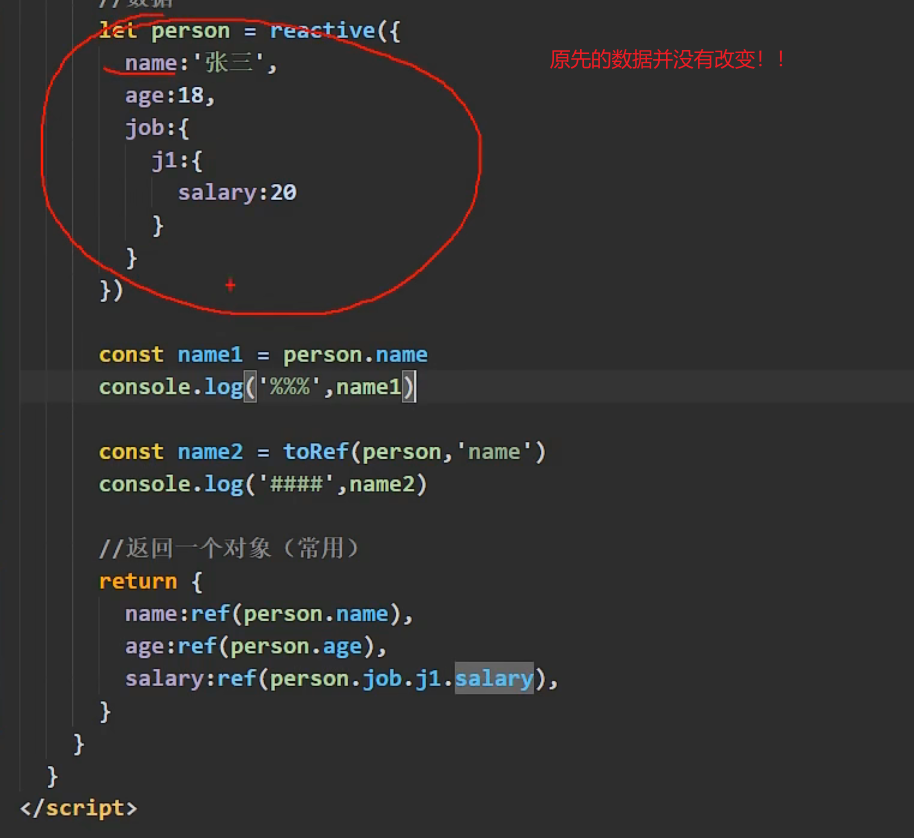The height and width of the screenshot is (838, 914).
Task: Click 'name1' argument in the first console.log
Action: [369, 387]
